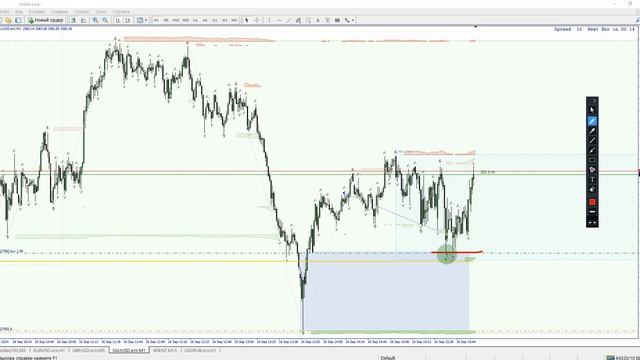Switch to MN timeframe button
640x360 pixels.
tap(234, 20)
